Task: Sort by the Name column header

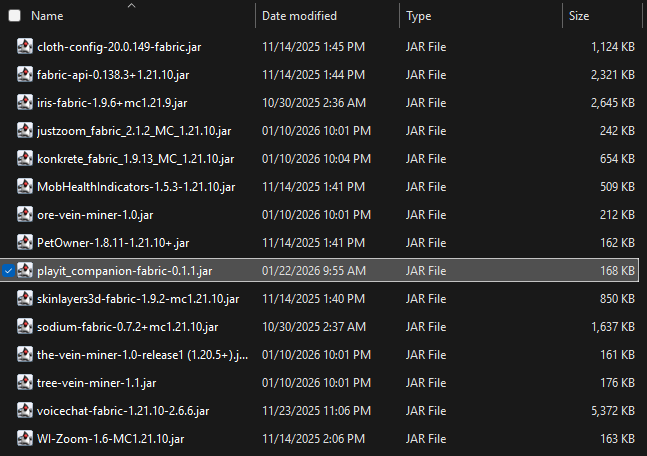Action: (x=47, y=16)
